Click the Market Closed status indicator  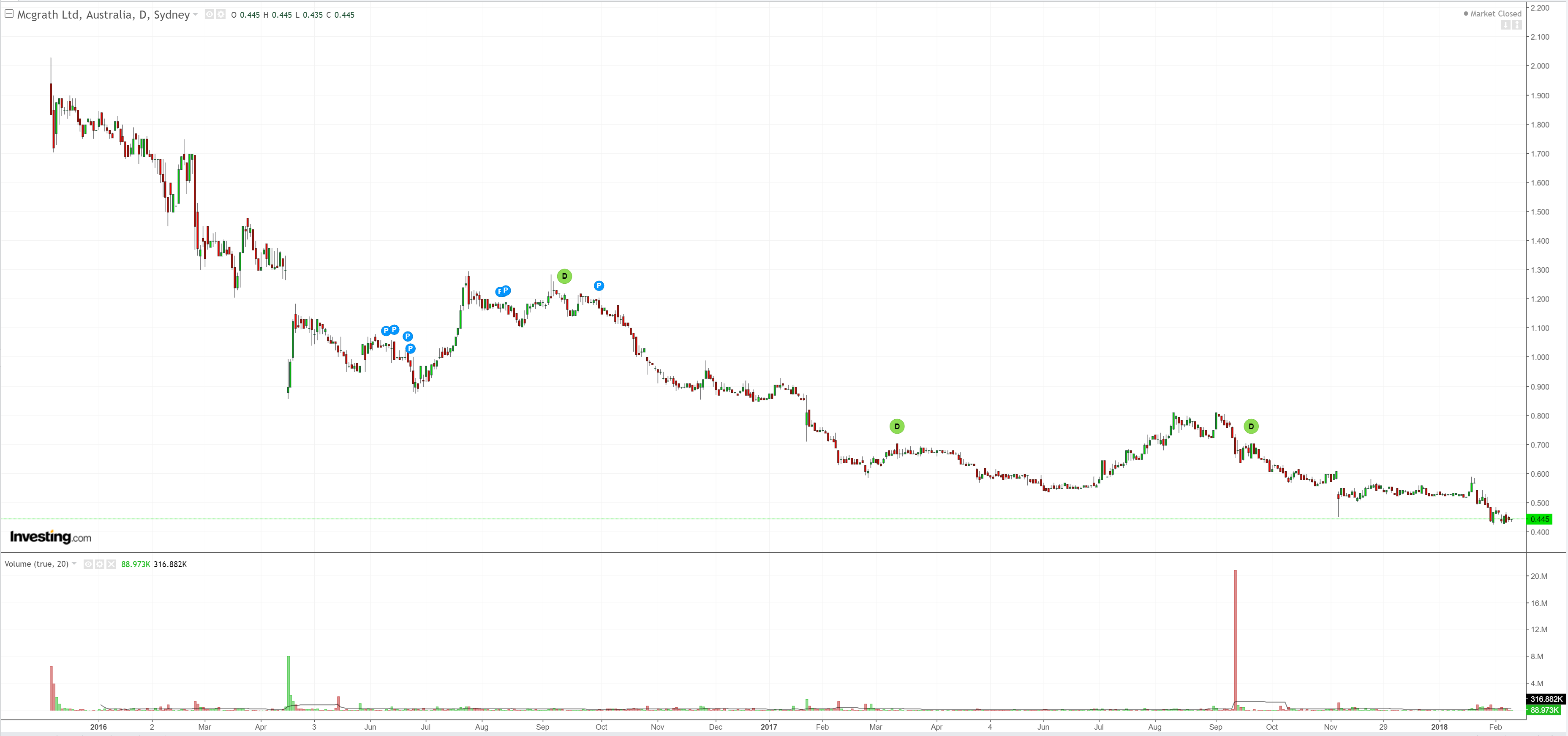coord(1492,14)
